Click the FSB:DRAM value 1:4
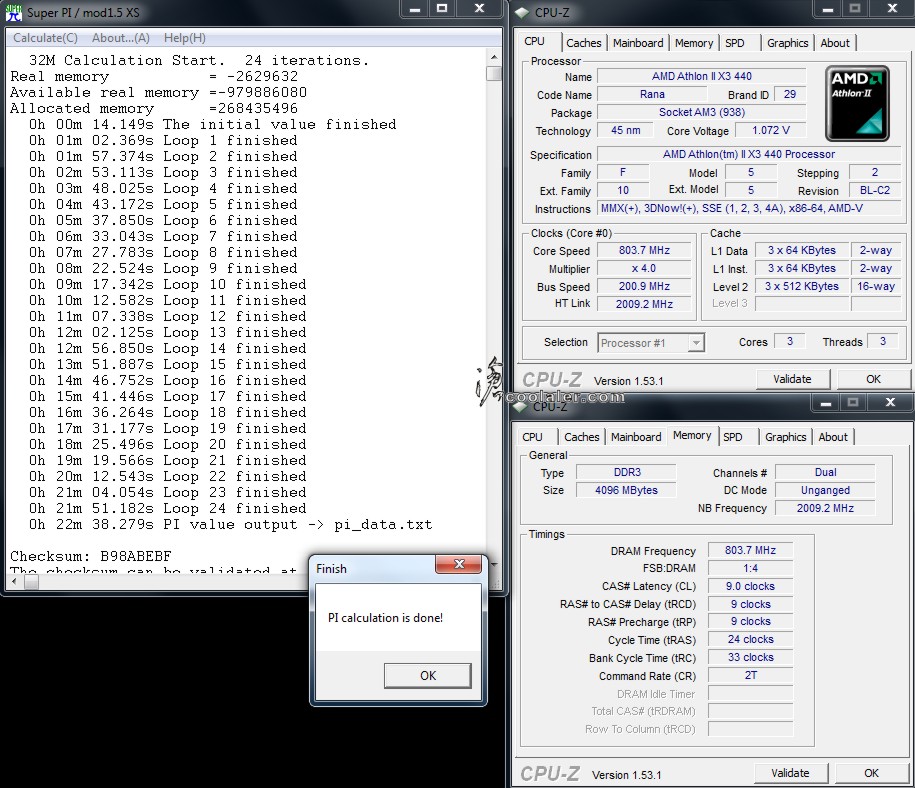 (750, 569)
